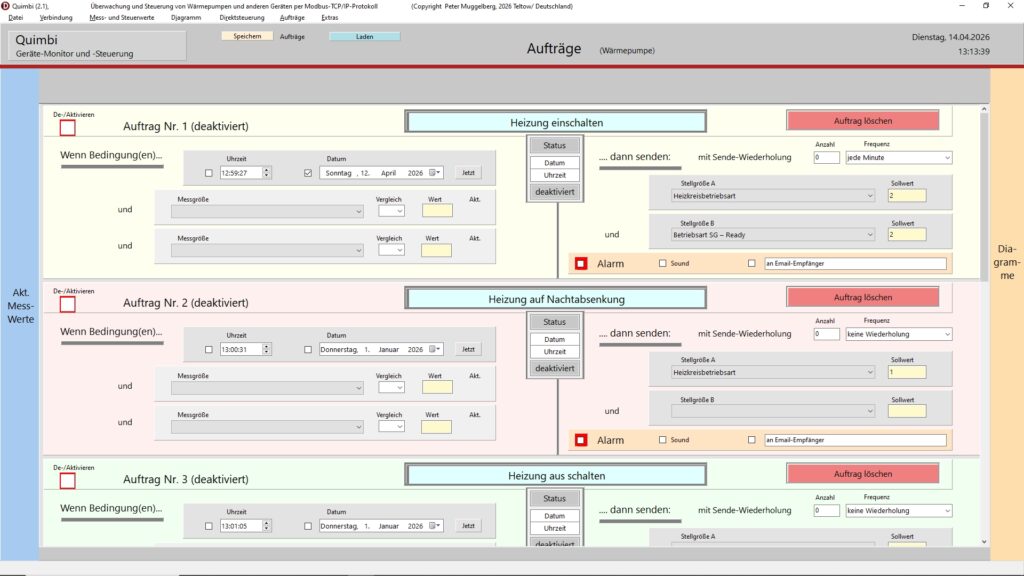Click the red Alarm indicator for Auftrag 2
1024x576 pixels.
click(x=581, y=440)
